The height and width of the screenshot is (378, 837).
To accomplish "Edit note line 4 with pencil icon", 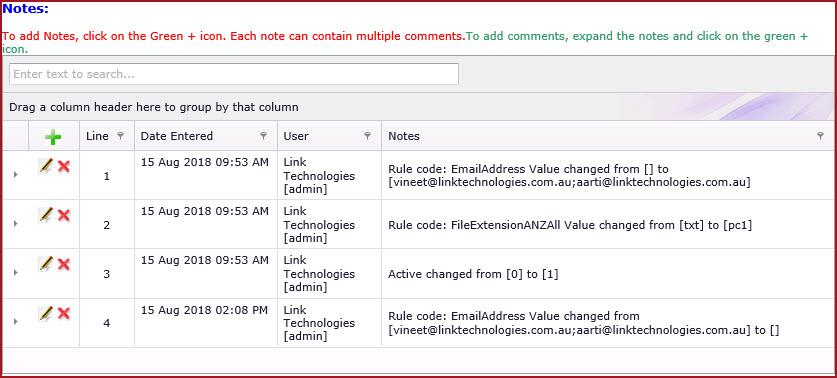I will click(46, 313).
